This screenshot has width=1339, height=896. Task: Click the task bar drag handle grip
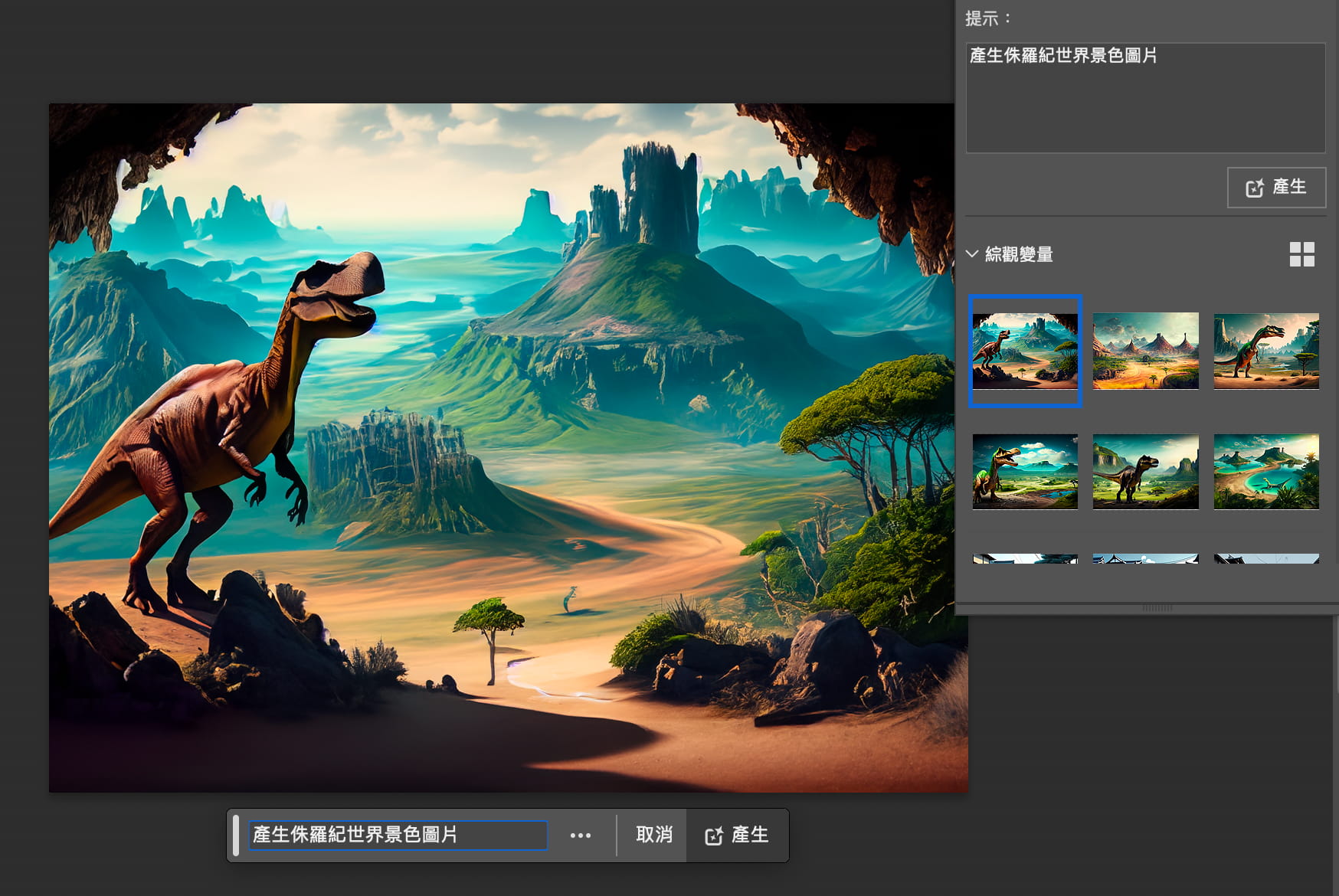pyautogui.click(x=236, y=835)
